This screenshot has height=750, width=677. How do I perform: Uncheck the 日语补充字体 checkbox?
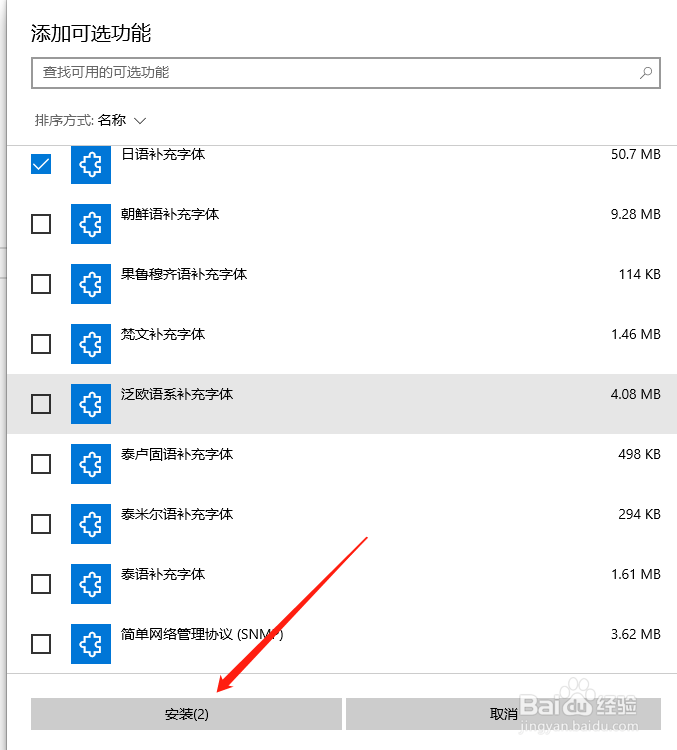[x=41, y=164]
